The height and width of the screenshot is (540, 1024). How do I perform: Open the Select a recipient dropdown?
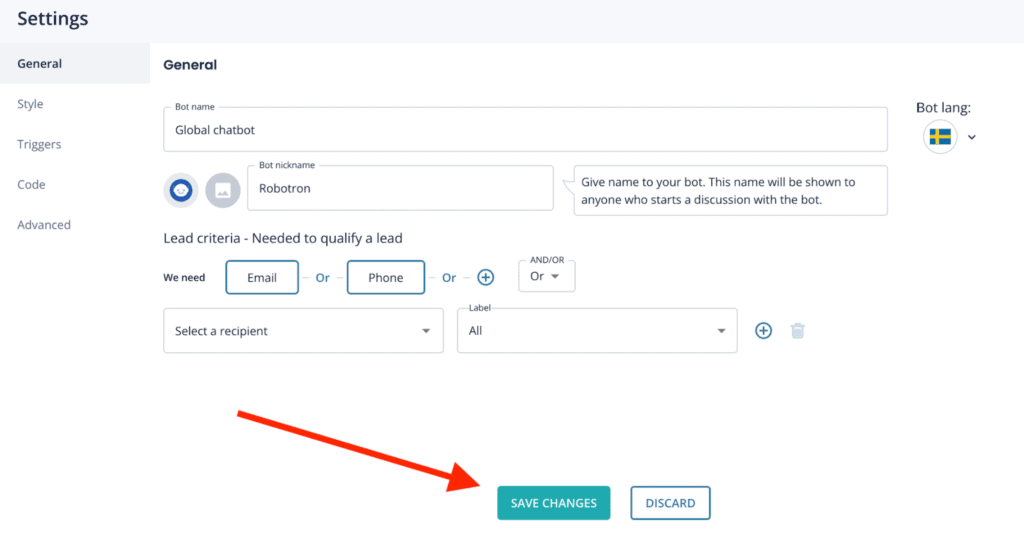(x=303, y=330)
